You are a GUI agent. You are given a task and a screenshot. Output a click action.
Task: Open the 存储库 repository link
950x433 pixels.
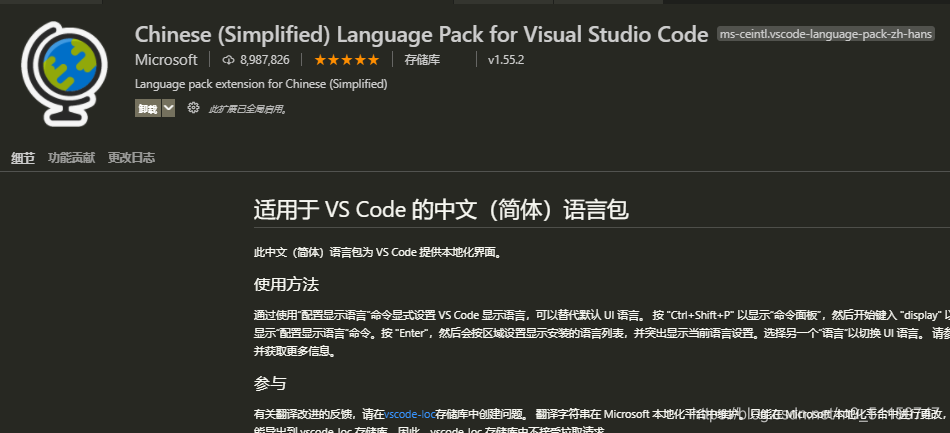point(422,60)
